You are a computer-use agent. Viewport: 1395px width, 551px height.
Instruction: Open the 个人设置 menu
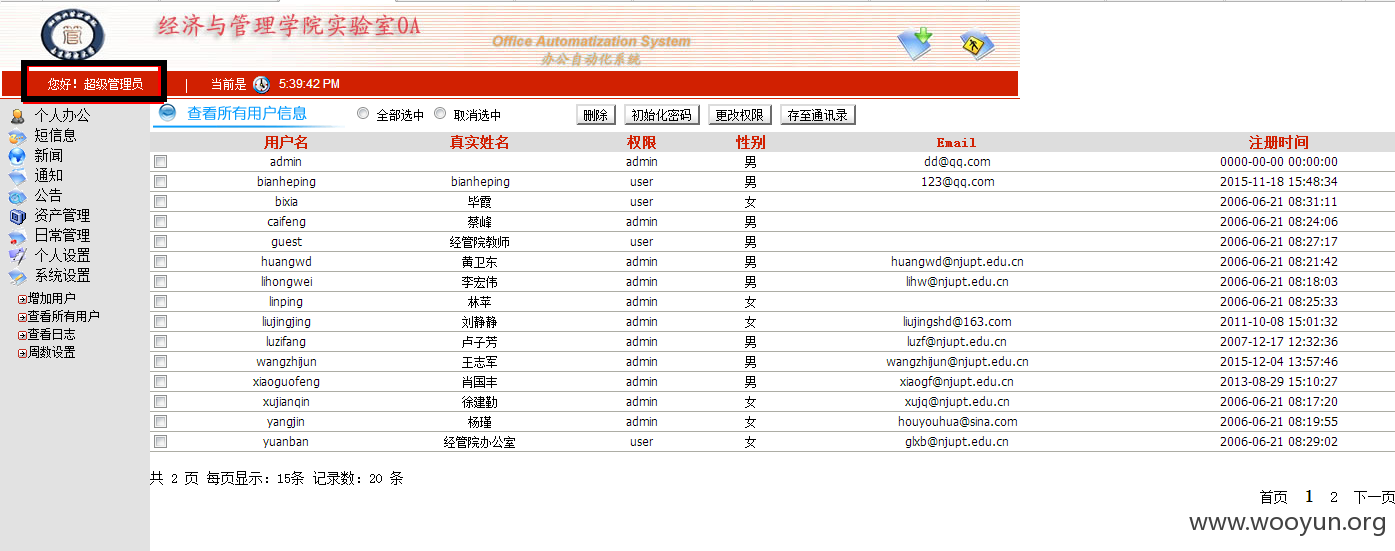point(62,256)
